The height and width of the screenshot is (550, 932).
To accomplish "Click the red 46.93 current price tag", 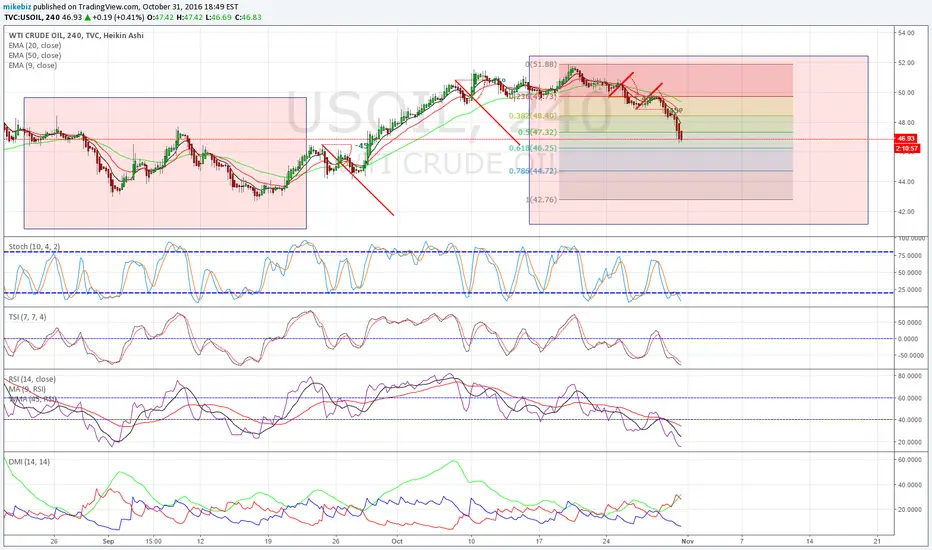I will [x=906, y=139].
